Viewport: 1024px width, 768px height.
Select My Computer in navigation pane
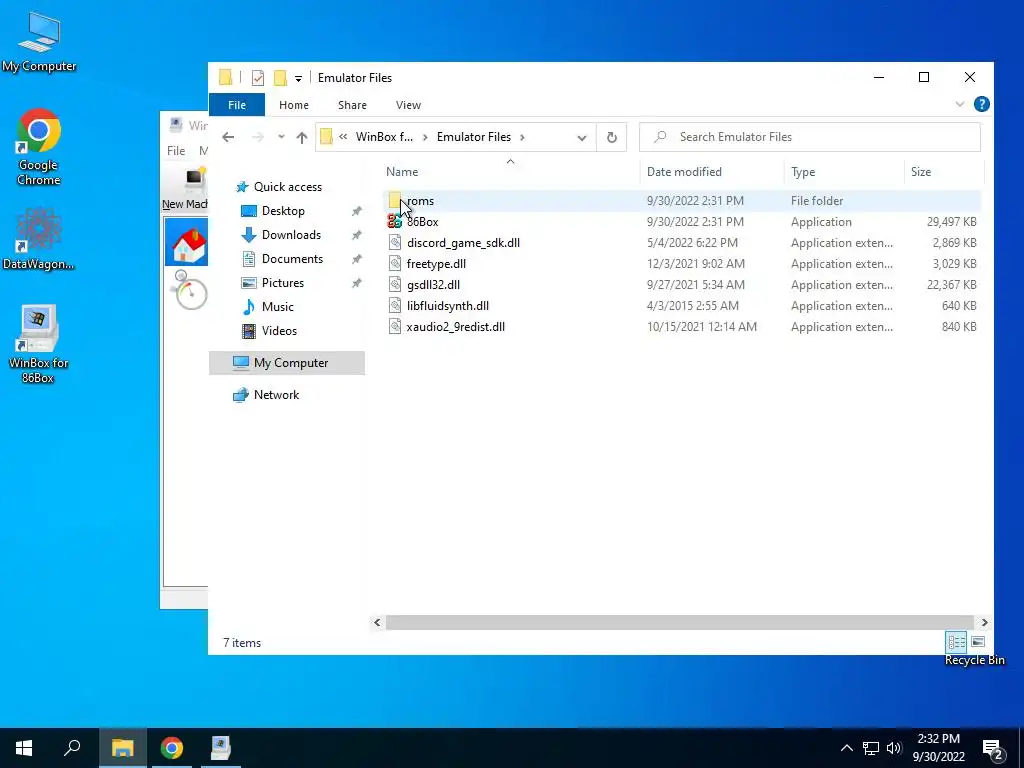[x=287, y=363]
